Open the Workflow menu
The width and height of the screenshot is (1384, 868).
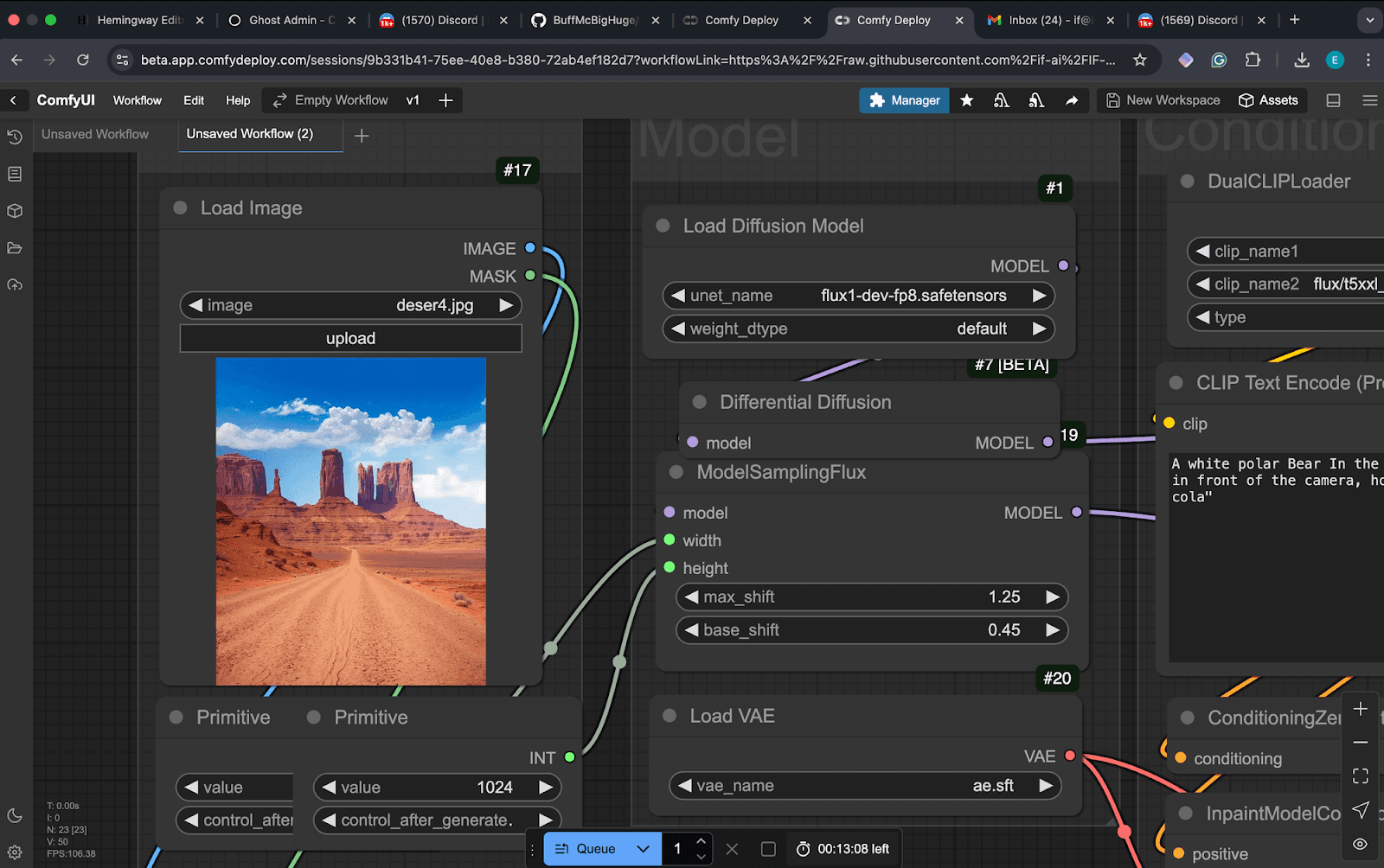pos(137,100)
